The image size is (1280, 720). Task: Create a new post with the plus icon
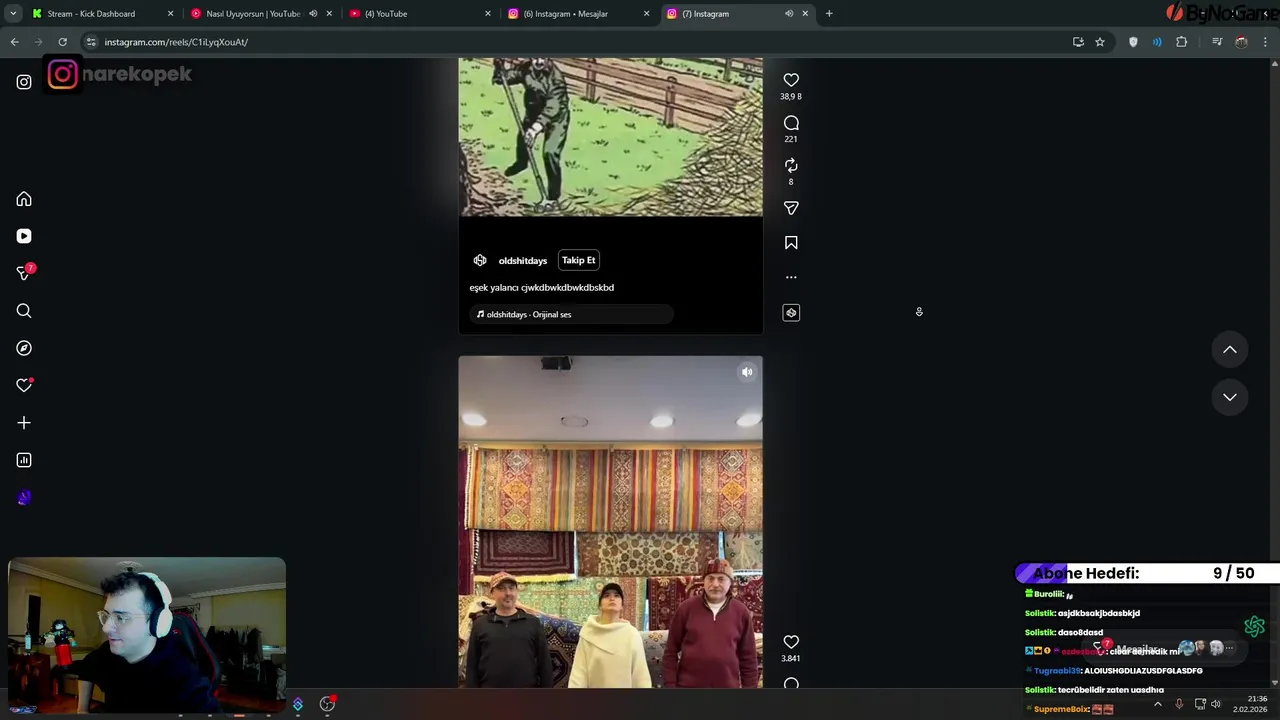pyautogui.click(x=24, y=423)
